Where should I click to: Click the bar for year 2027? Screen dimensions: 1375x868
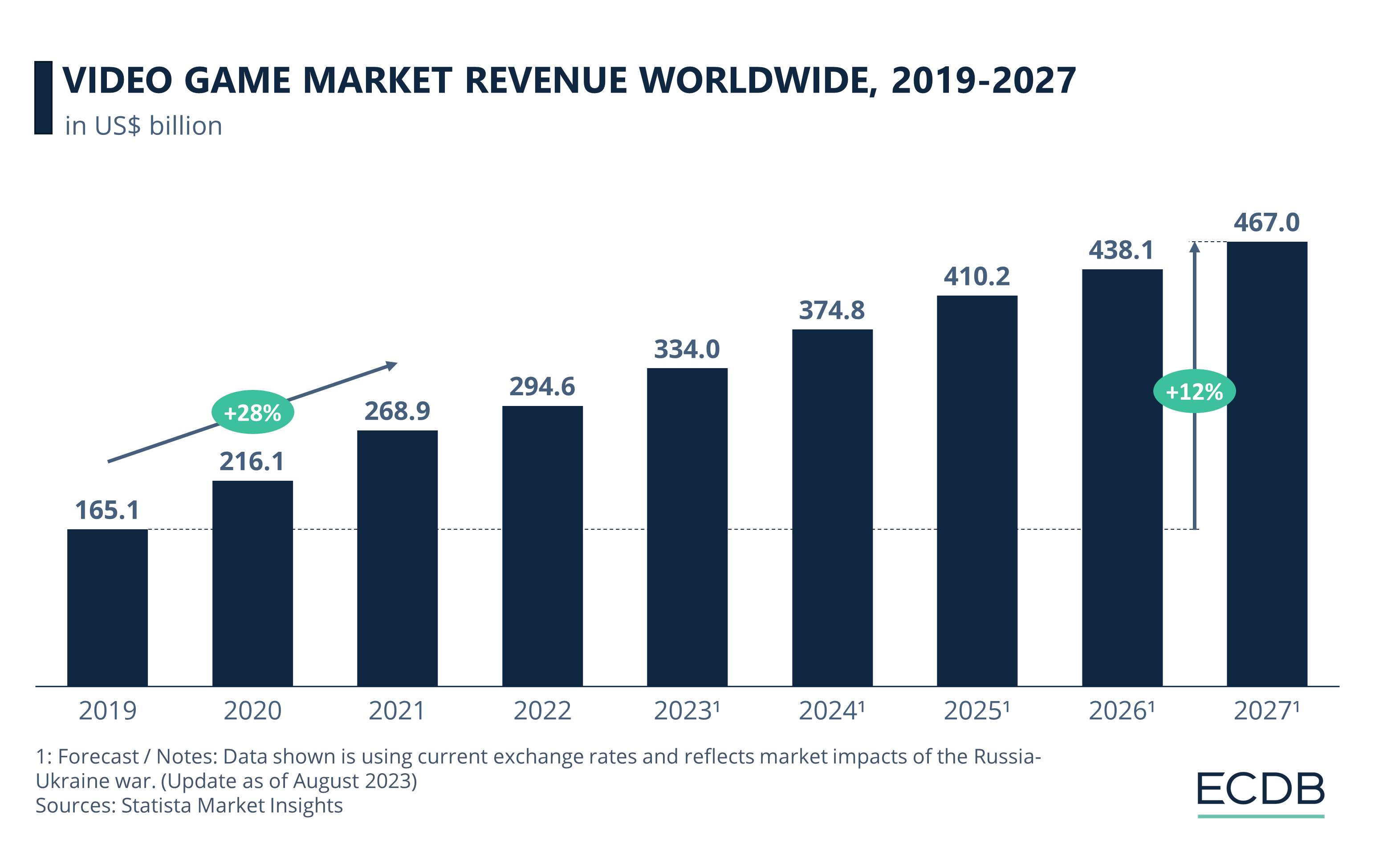(x=1267, y=464)
